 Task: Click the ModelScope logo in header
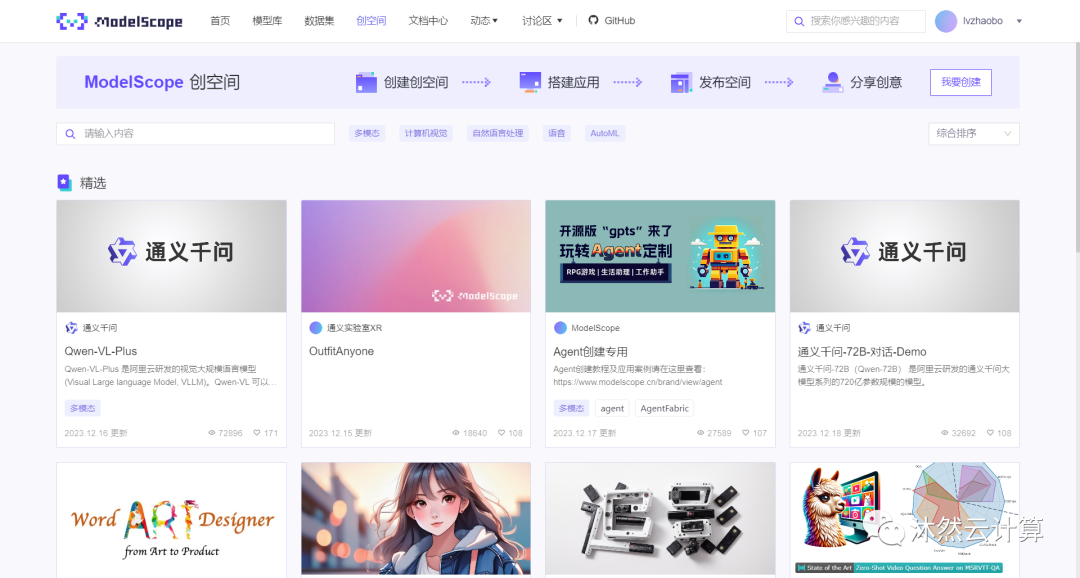[119, 21]
